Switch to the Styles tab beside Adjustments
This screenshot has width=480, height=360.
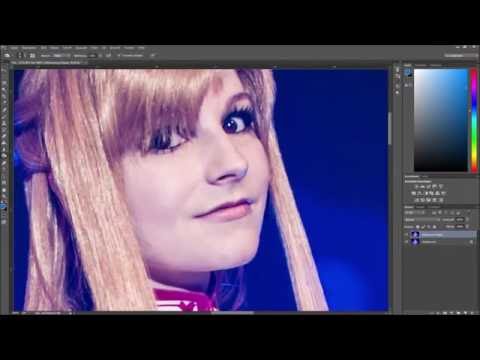click(425, 176)
